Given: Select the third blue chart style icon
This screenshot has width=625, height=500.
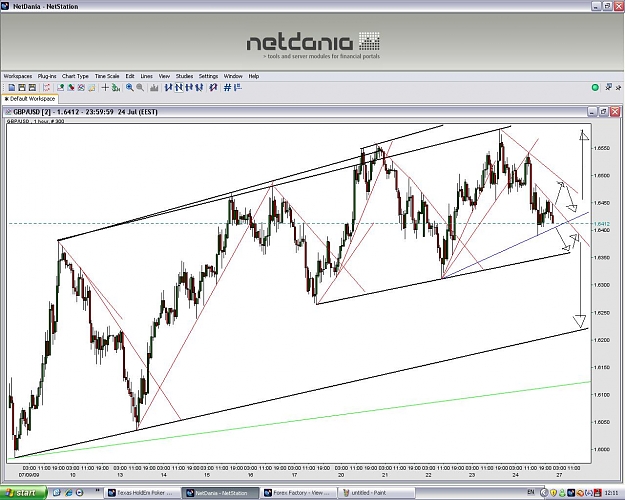Looking at the screenshot, I should (189, 87).
